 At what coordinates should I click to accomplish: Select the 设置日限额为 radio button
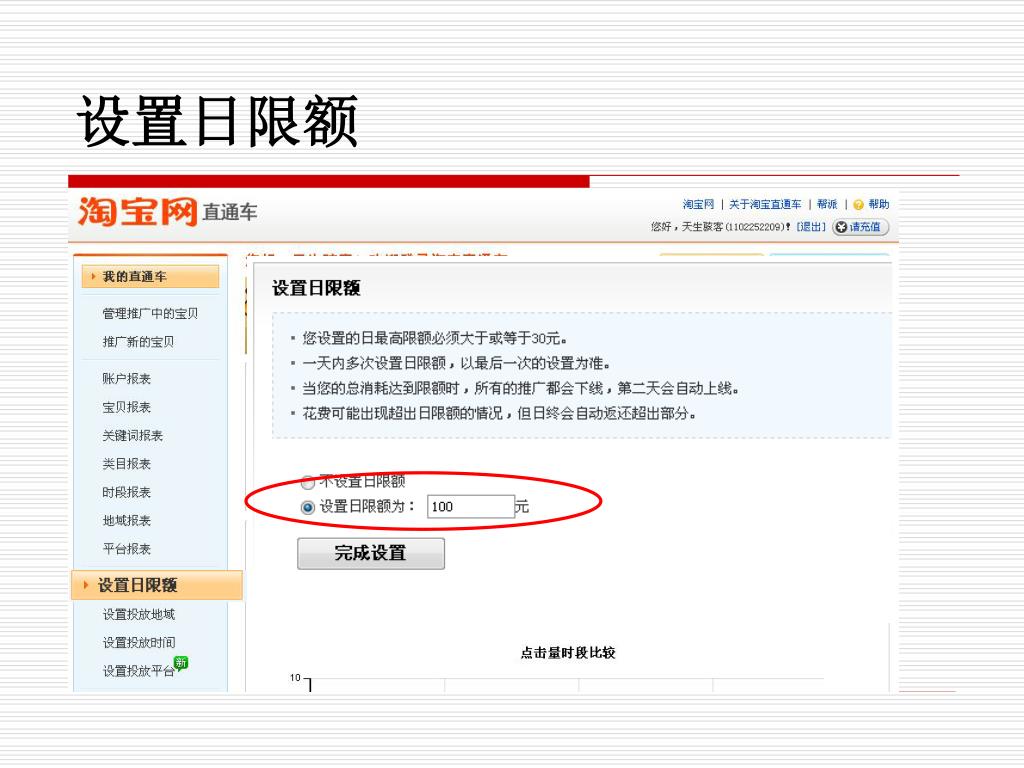click(x=308, y=507)
